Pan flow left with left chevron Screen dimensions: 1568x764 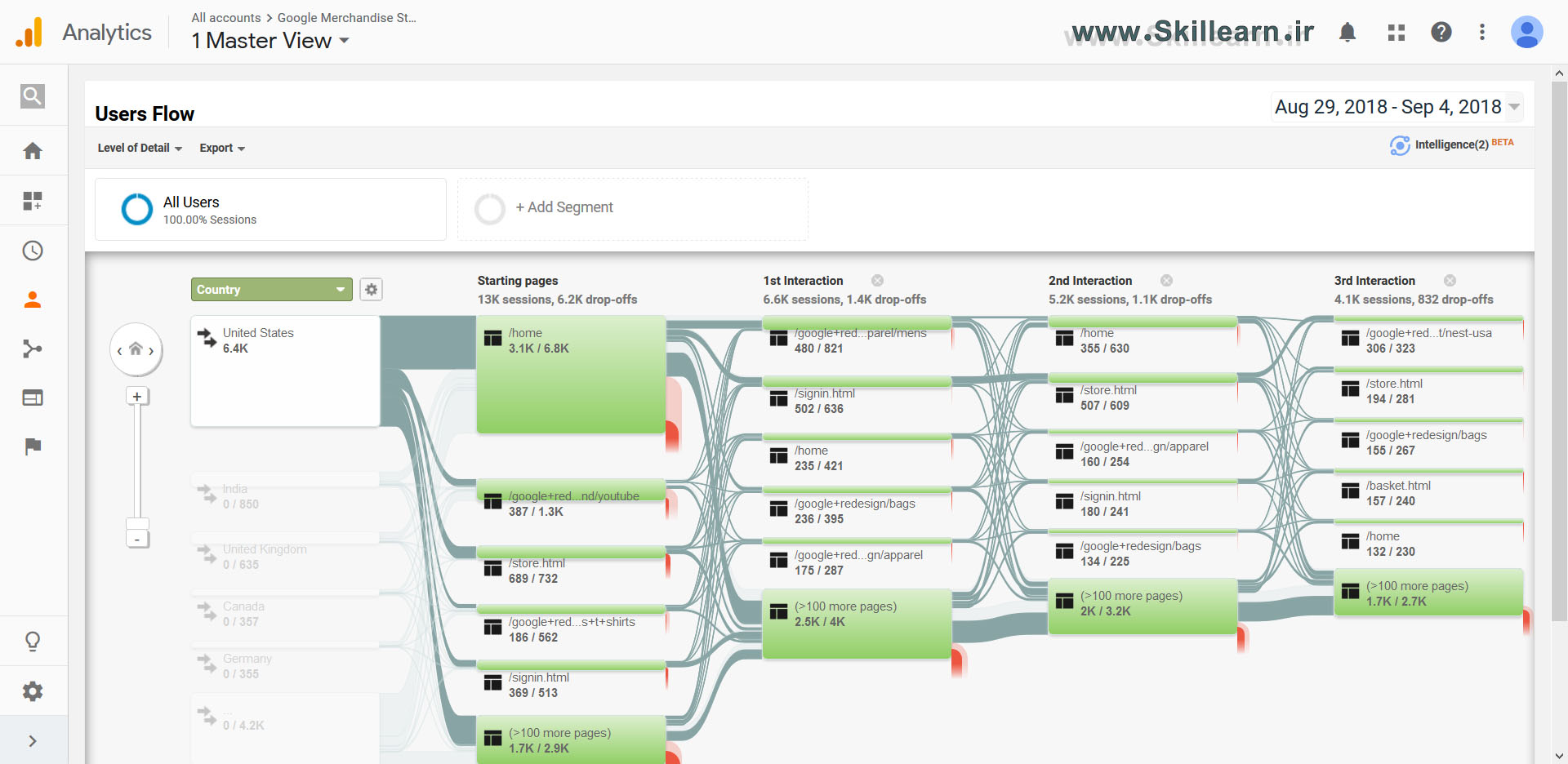coord(119,351)
